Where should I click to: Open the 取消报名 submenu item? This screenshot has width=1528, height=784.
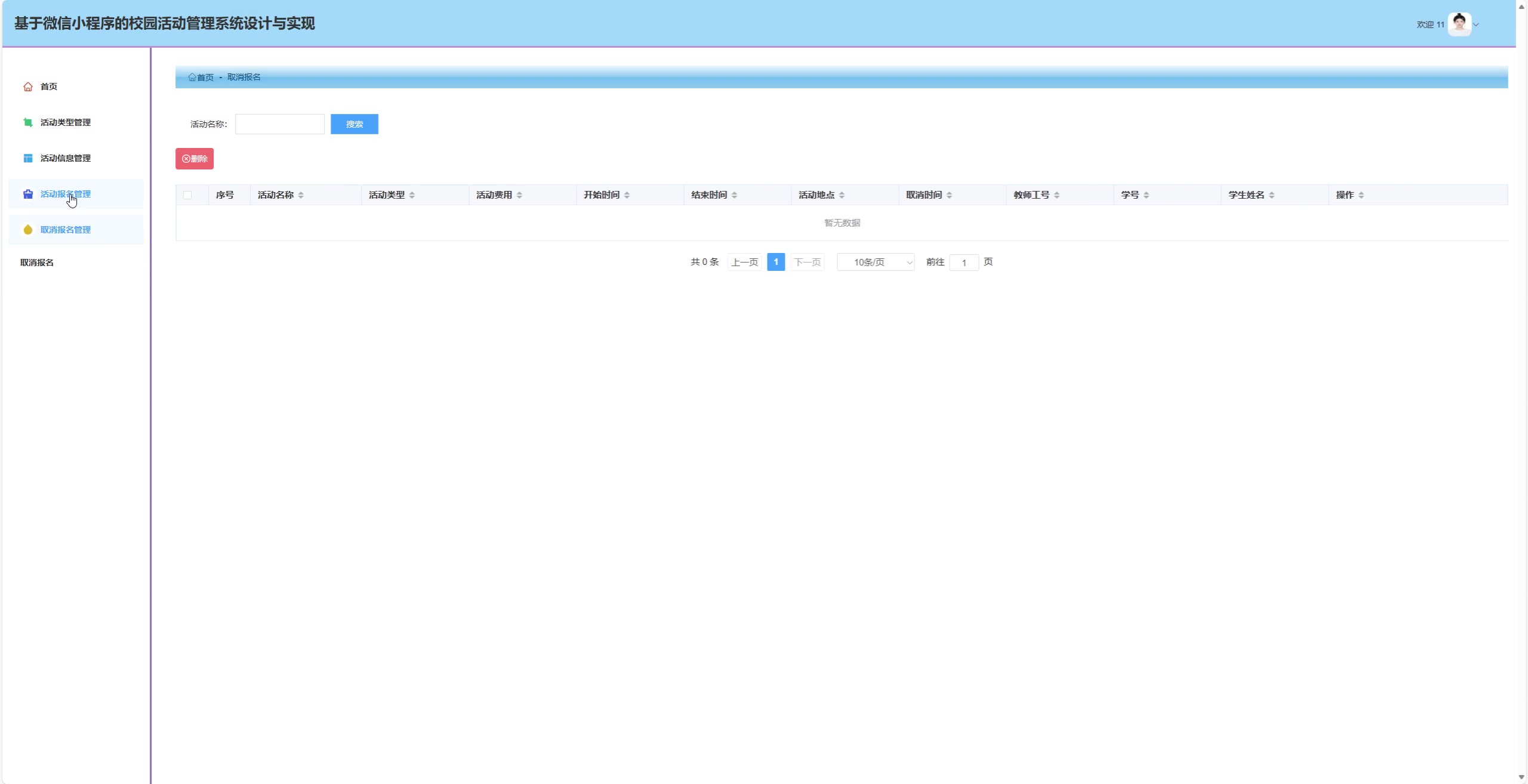click(37, 263)
